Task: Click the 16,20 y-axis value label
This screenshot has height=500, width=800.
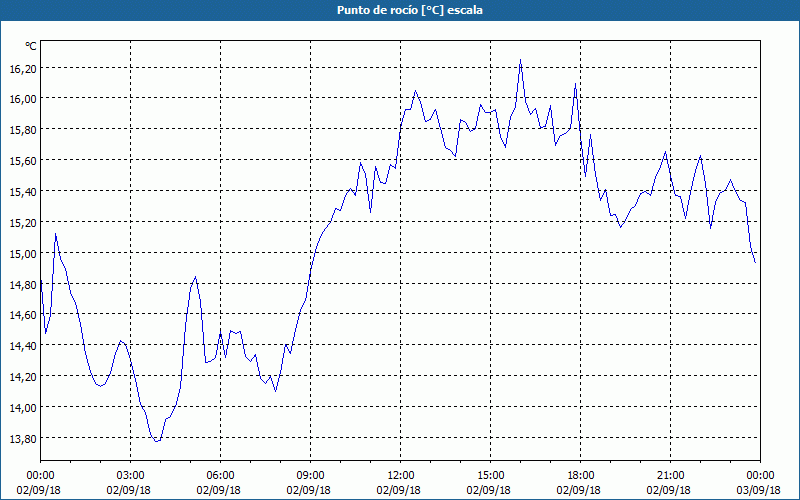Action: click(23, 68)
